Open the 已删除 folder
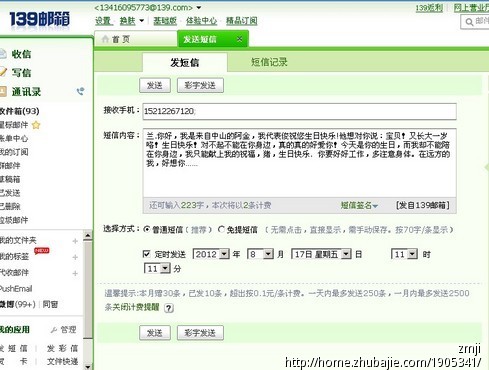The height and width of the screenshot is (370, 489). pos(10,207)
